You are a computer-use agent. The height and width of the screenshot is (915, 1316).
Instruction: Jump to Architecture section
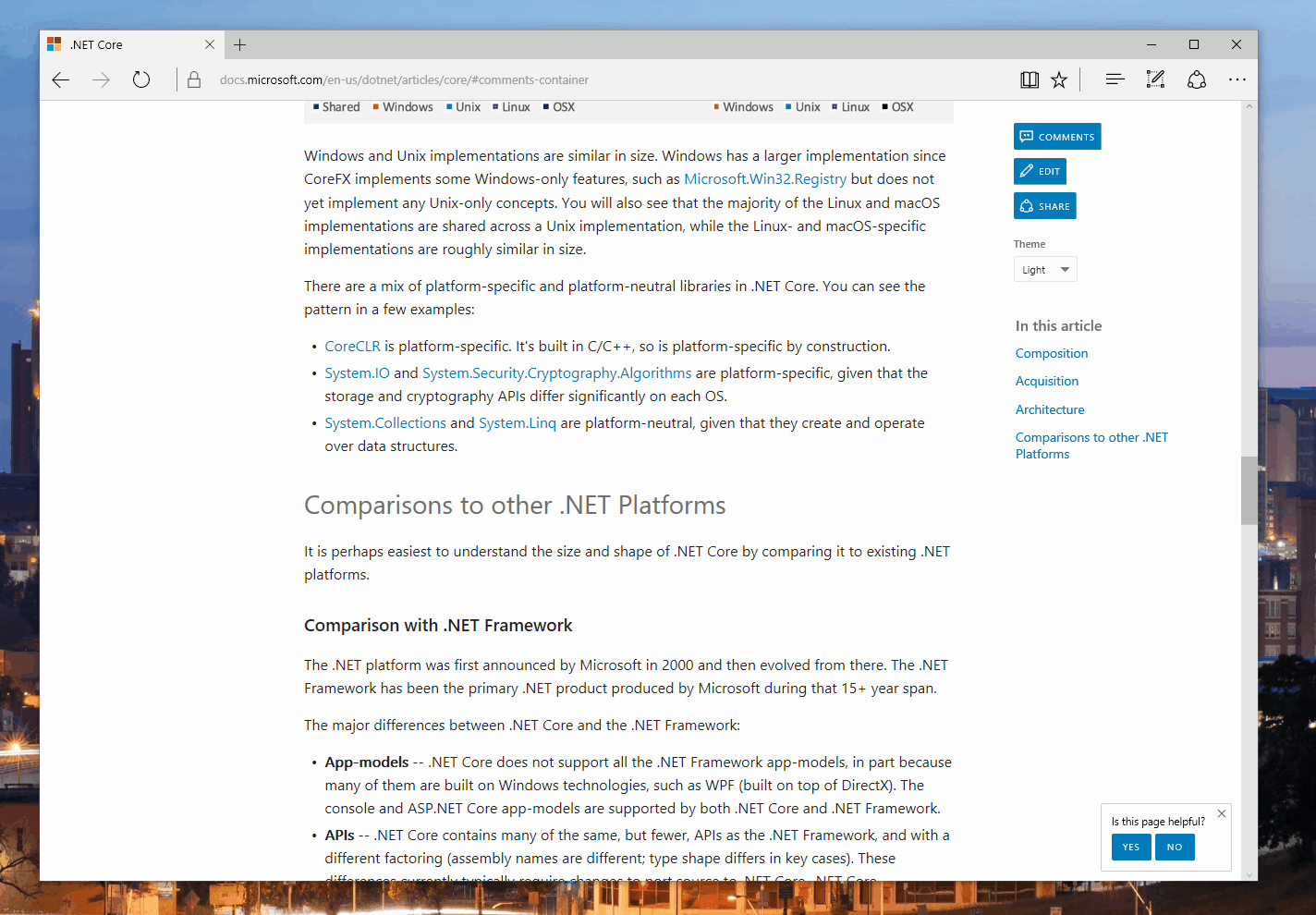1050,409
